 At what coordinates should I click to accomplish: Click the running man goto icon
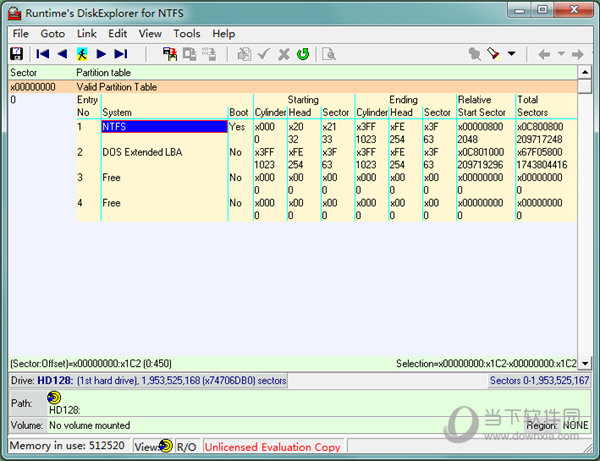point(82,54)
